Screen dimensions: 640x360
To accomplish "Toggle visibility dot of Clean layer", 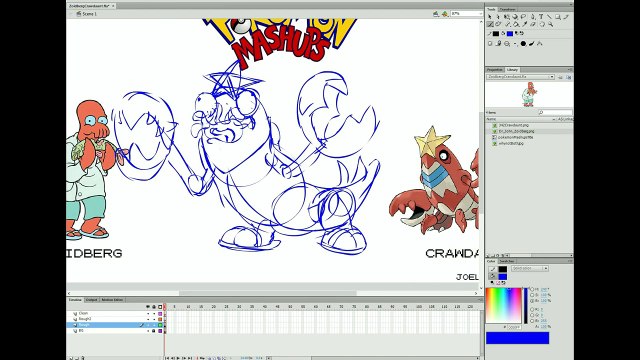I will click(x=148, y=313).
